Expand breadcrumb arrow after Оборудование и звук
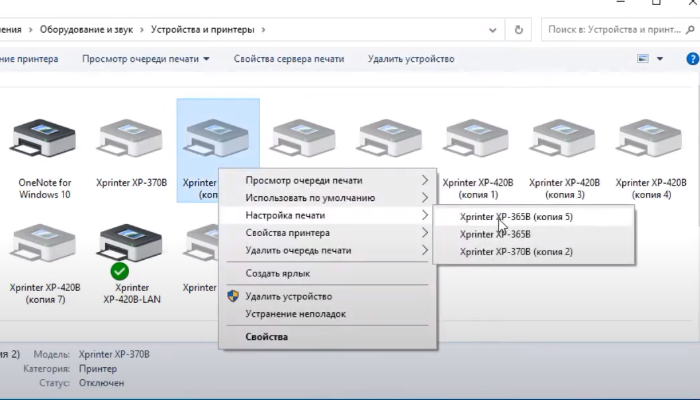This screenshot has height=400, width=700. pyautogui.click(x=142, y=30)
